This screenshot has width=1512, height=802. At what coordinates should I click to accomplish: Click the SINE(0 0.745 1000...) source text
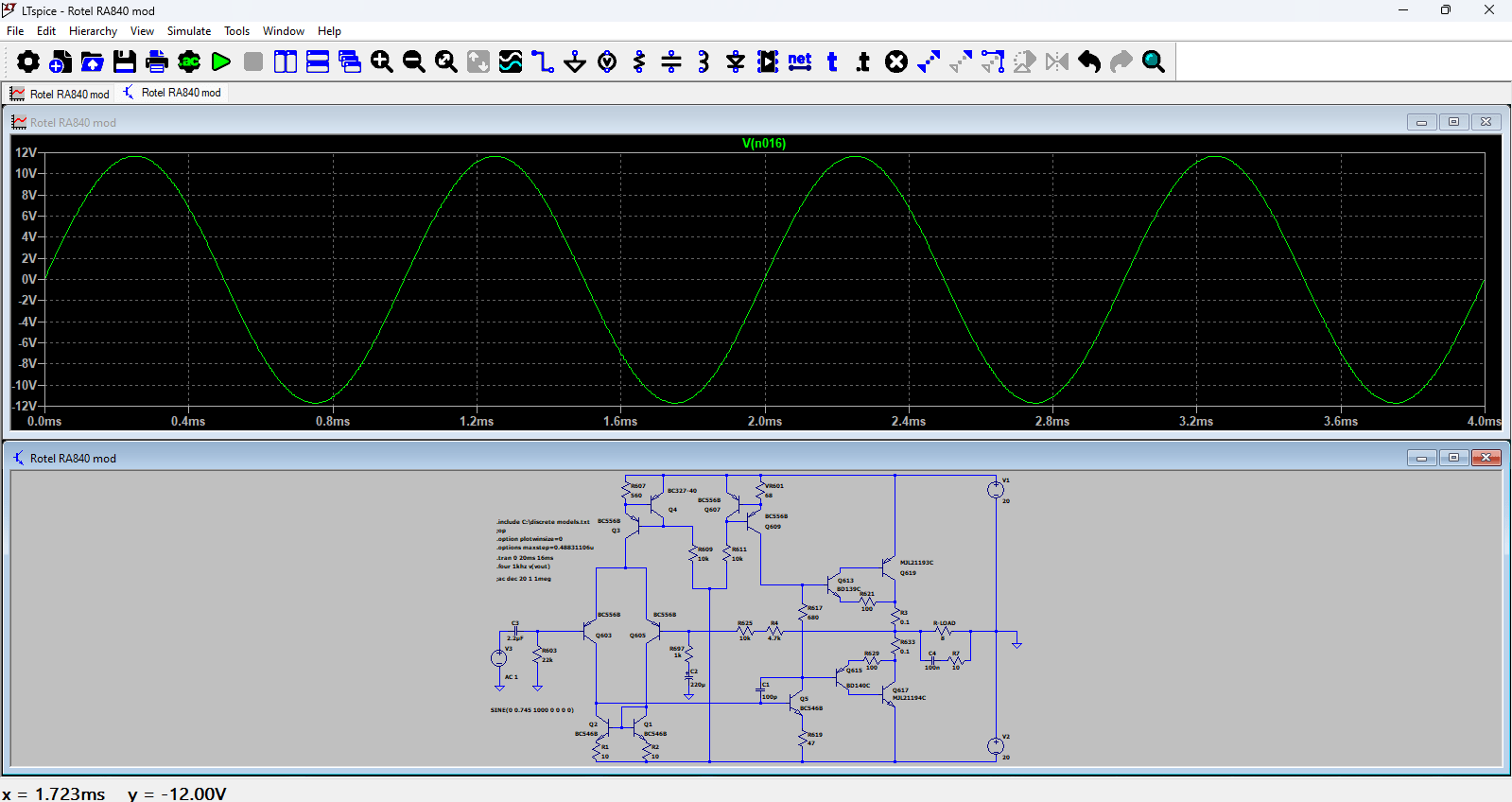[531, 710]
